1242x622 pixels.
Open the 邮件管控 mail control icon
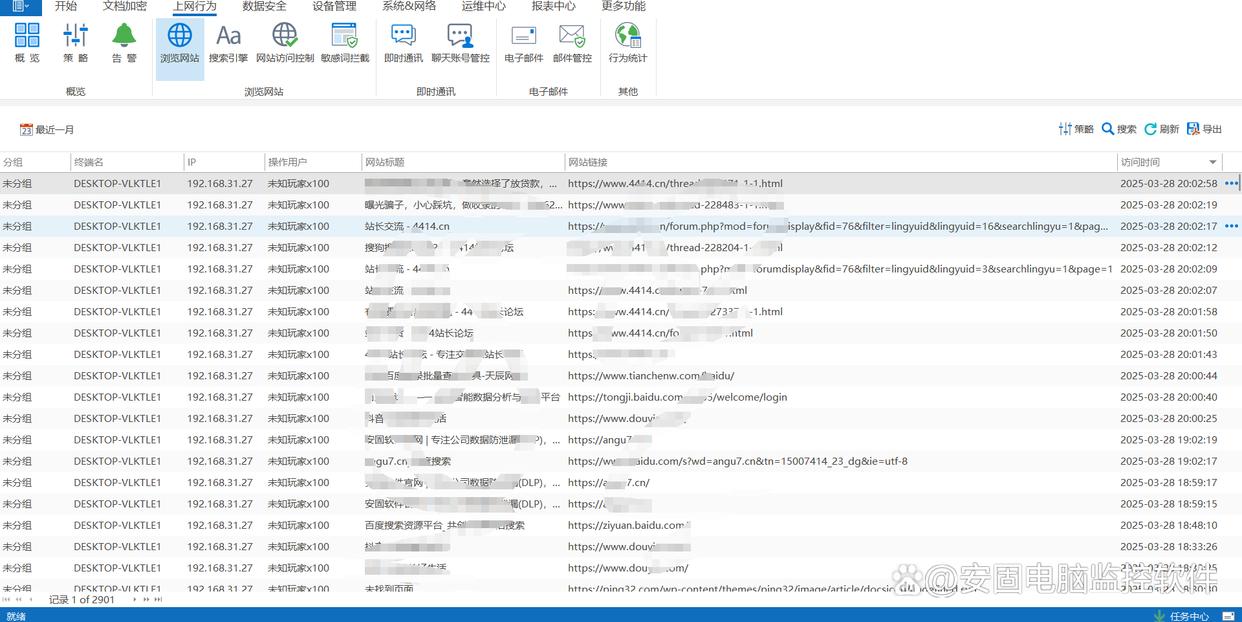(572, 42)
